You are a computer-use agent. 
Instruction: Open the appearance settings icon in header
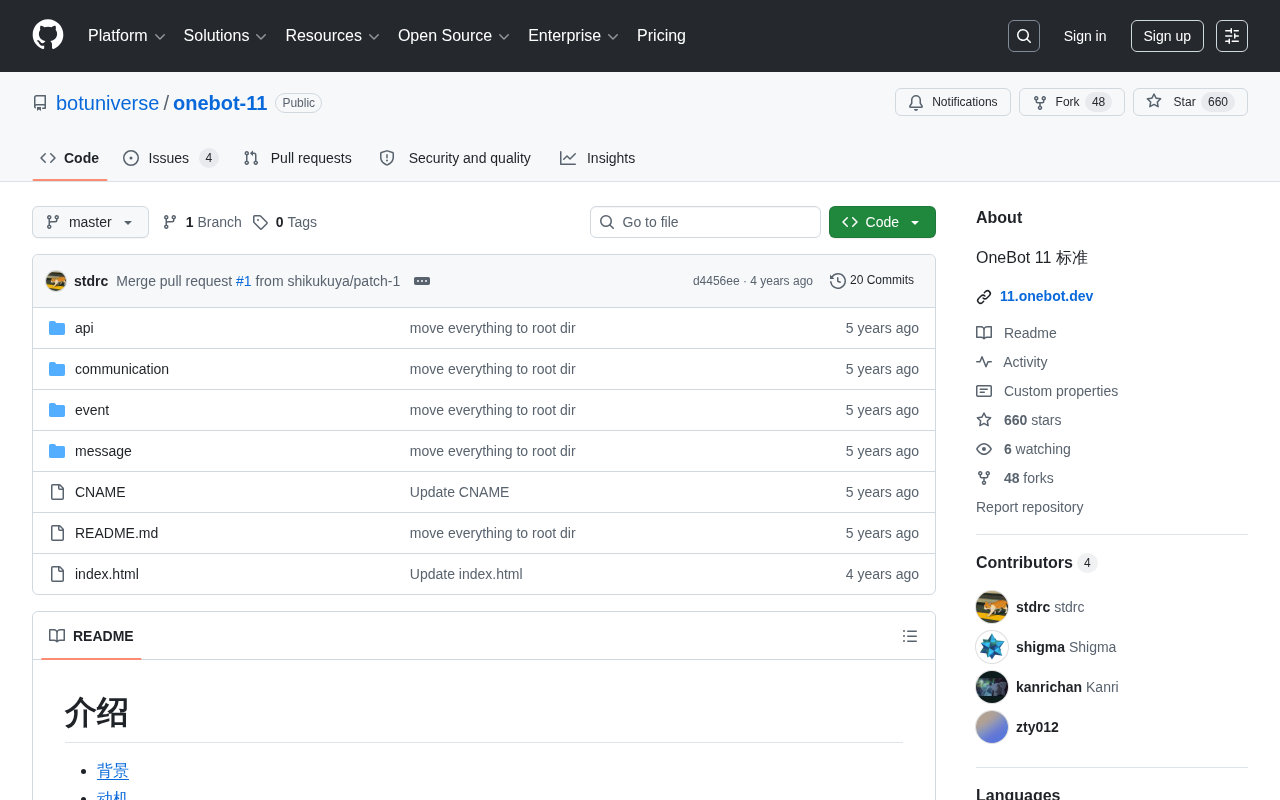click(x=1231, y=36)
